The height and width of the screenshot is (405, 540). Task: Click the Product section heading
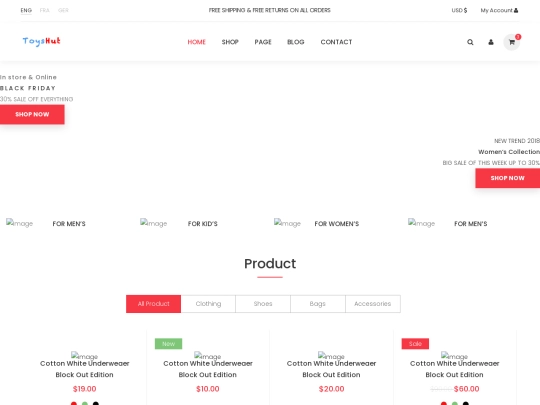tap(270, 264)
